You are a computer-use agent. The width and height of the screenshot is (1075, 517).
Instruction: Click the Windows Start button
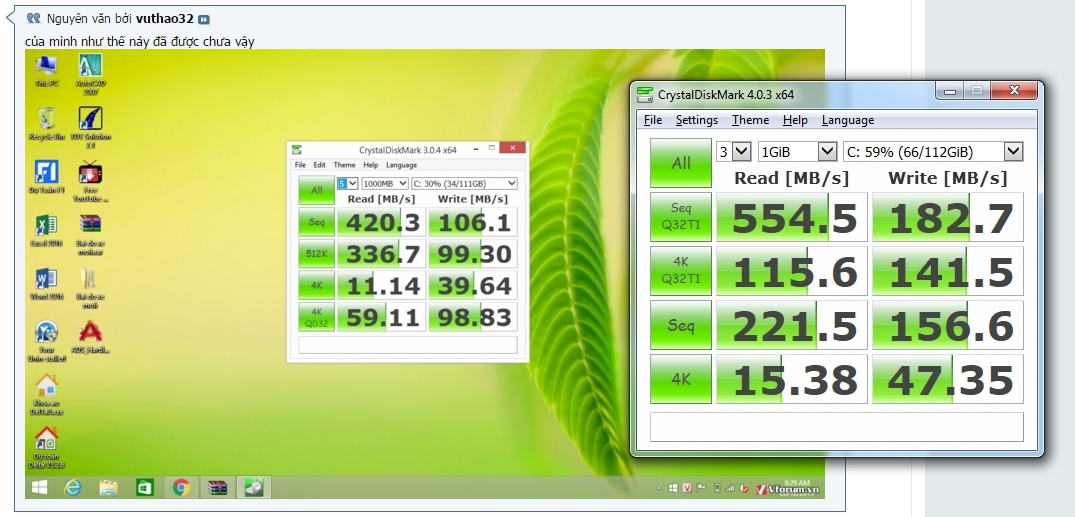pos(39,488)
